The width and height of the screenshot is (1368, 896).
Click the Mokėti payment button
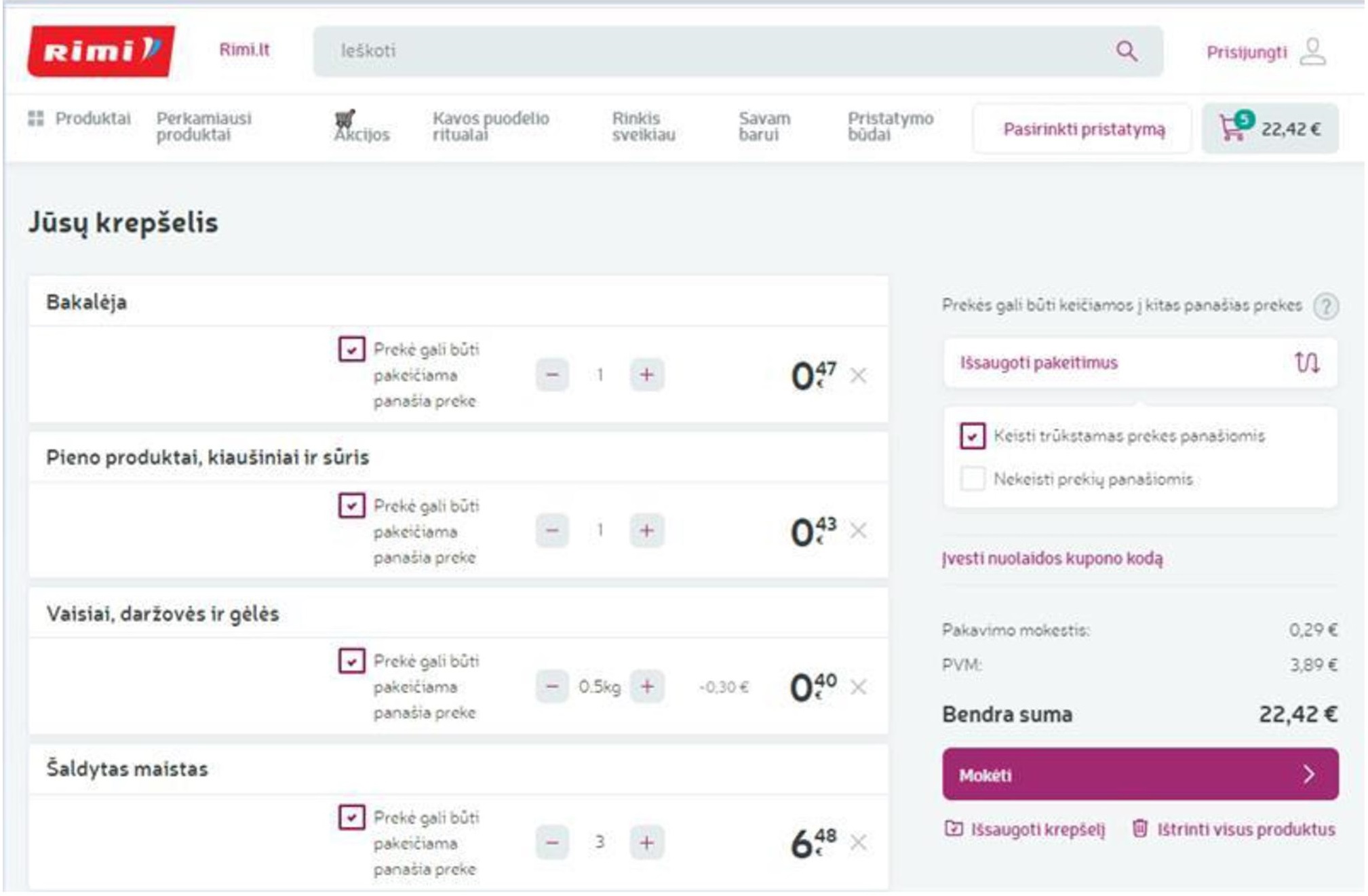click(1139, 774)
